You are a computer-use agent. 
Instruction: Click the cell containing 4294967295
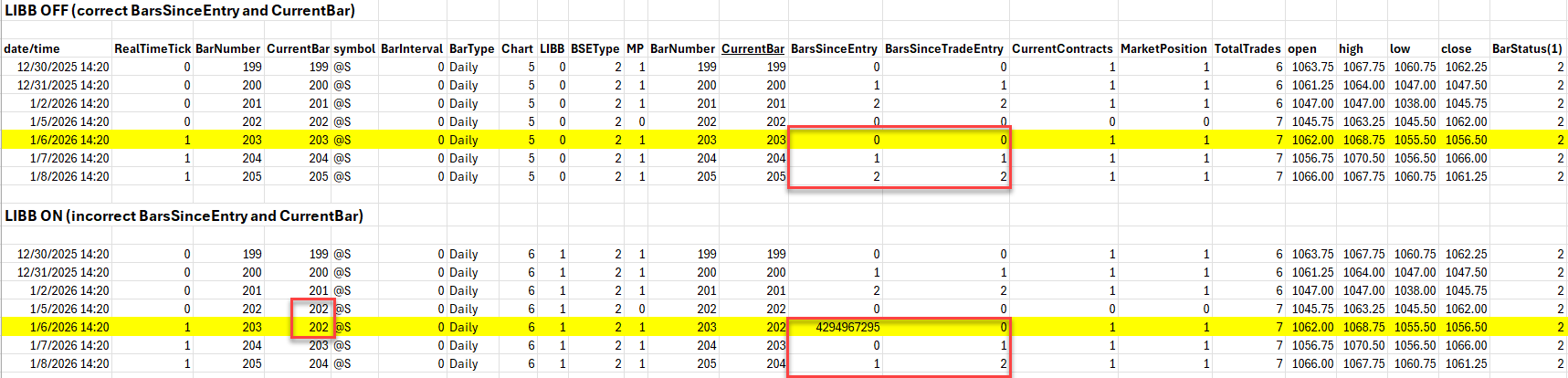pos(847,327)
